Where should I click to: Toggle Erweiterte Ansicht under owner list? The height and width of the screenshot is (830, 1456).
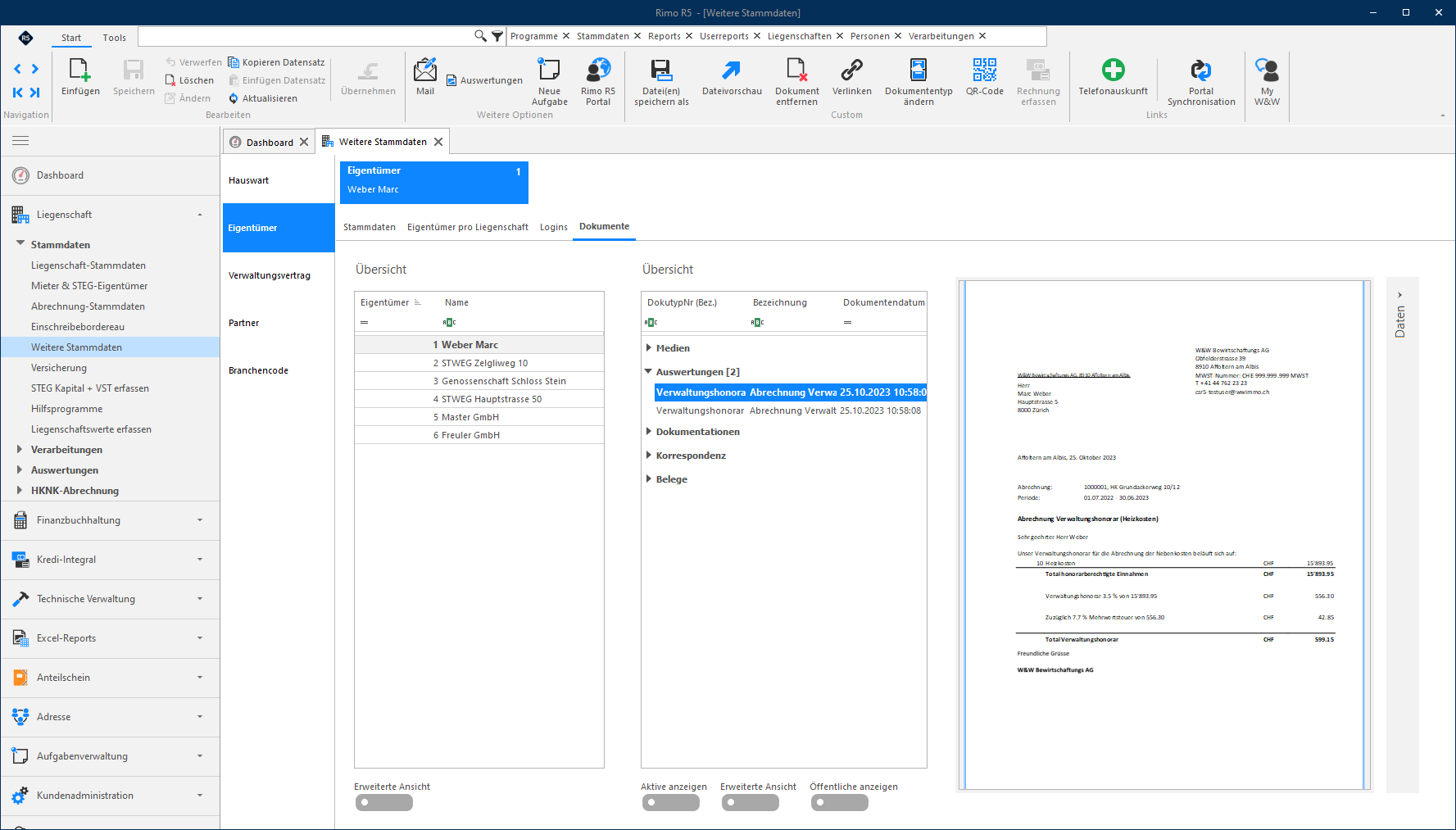(x=383, y=803)
